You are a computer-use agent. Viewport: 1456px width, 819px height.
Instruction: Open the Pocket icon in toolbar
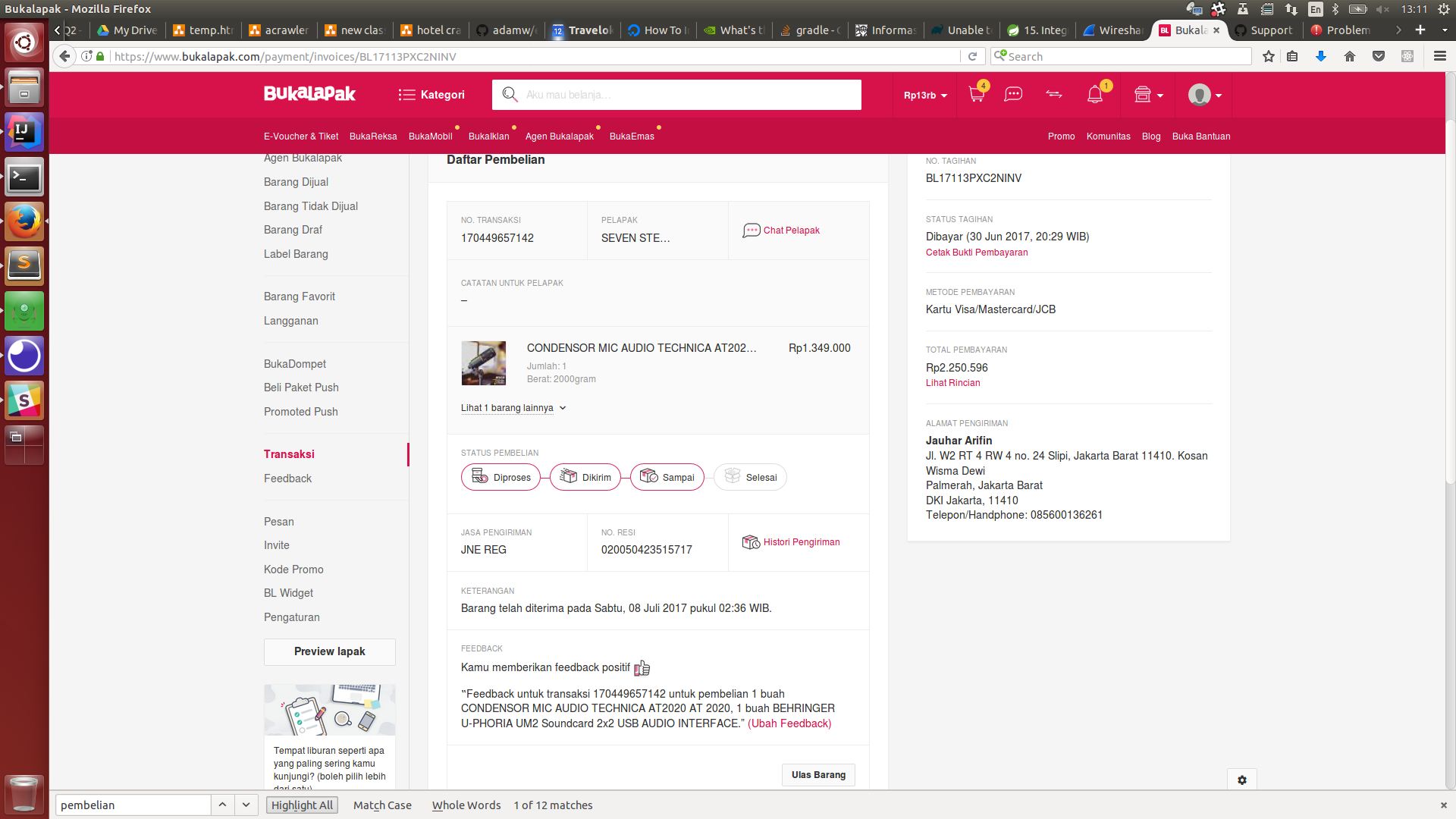1379,56
